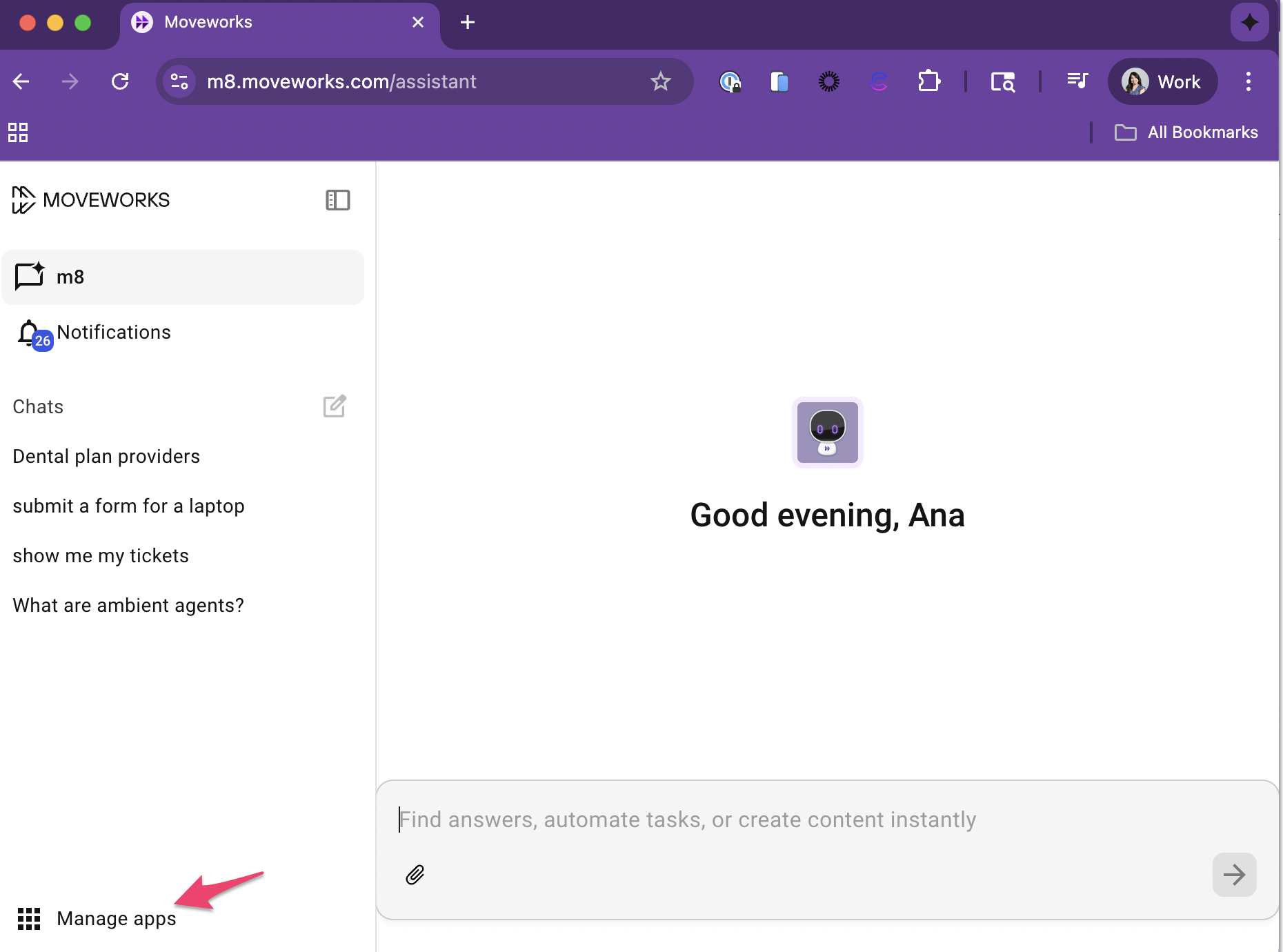The width and height of the screenshot is (1283, 952).
Task: Click the Chats section heading
Action: pos(38,407)
